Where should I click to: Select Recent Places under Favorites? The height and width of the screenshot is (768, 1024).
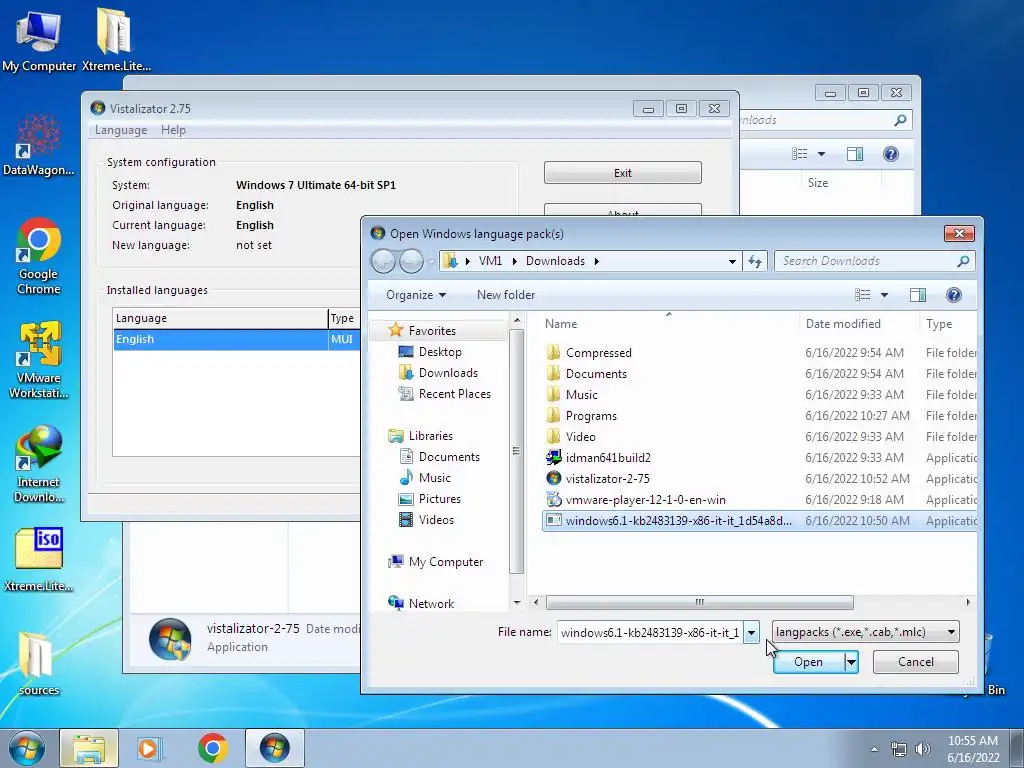pos(455,394)
